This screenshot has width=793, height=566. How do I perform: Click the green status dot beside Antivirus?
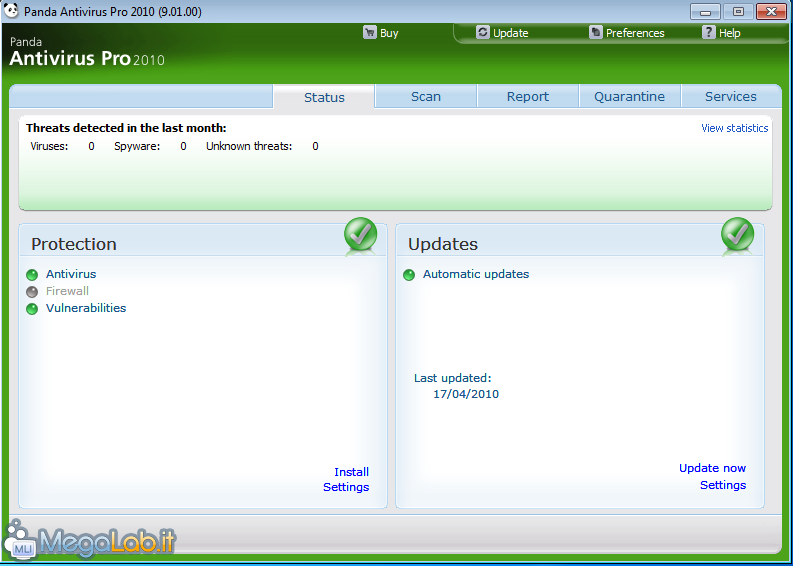pos(32,275)
